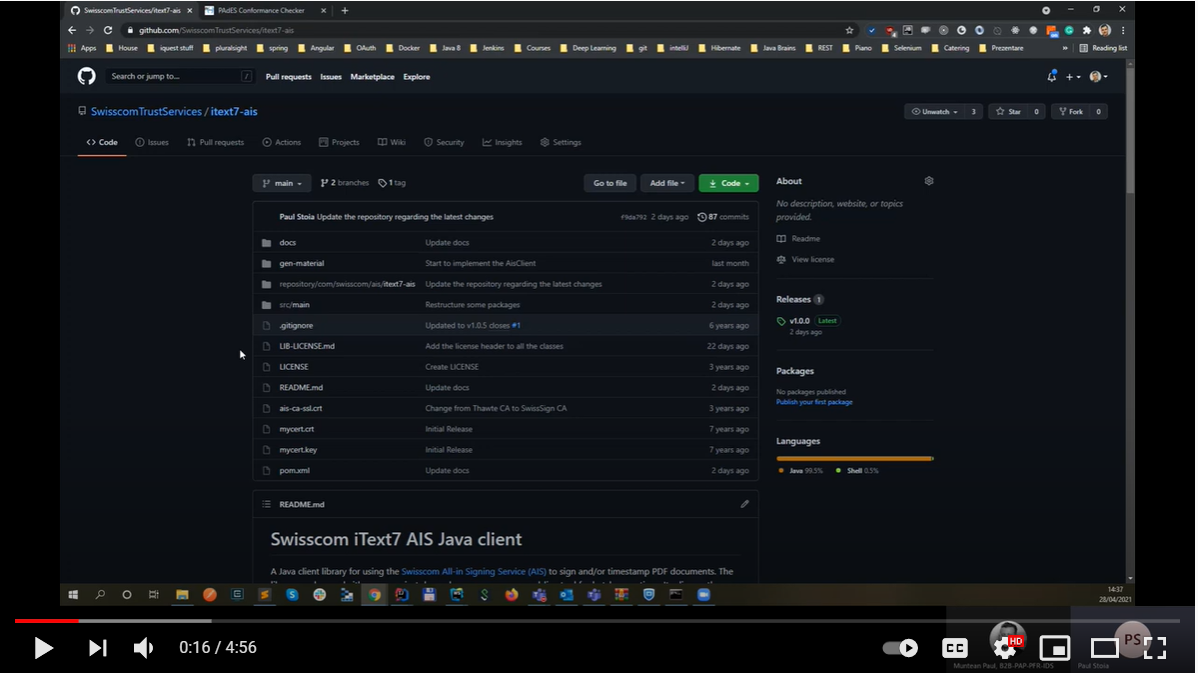Open the user avatar menu
Viewport: 1198px width, 673px height.
click(1099, 76)
